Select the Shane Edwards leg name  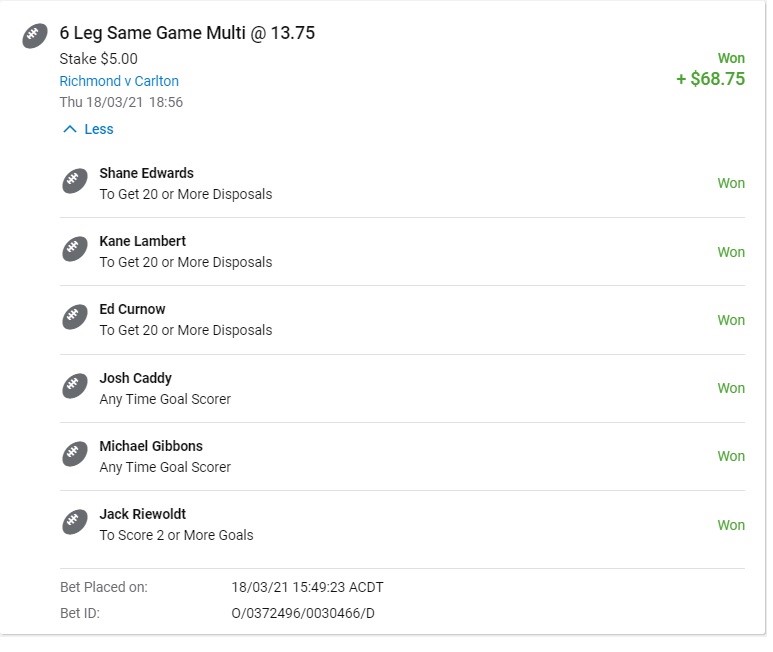[x=146, y=173]
